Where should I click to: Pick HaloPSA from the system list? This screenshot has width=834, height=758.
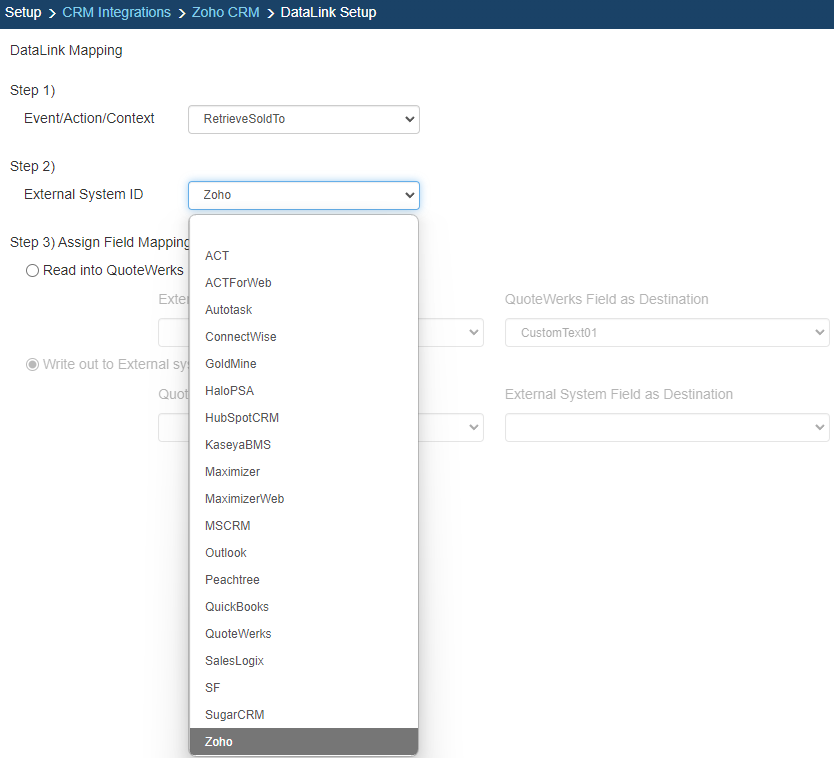coord(229,391)
